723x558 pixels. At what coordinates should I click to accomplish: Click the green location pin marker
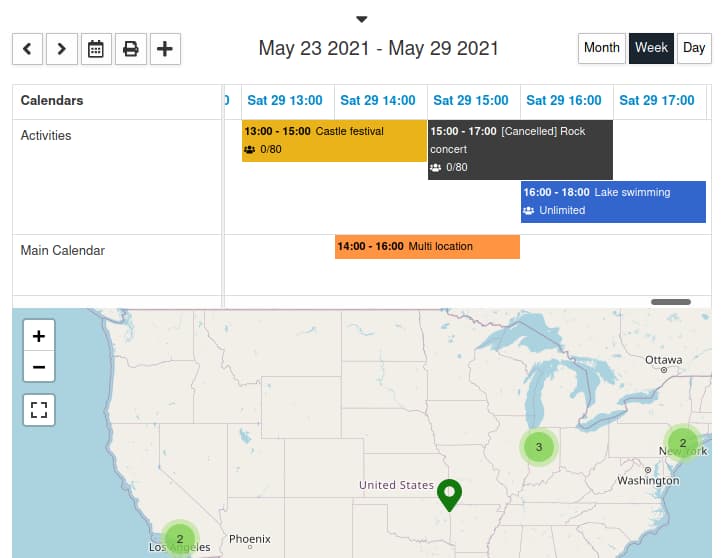click(450, 494)
